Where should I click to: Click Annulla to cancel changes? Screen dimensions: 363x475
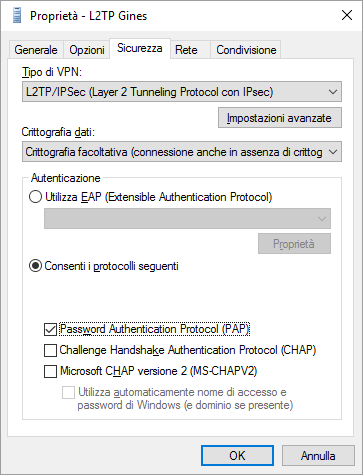(x=318, y=456)
